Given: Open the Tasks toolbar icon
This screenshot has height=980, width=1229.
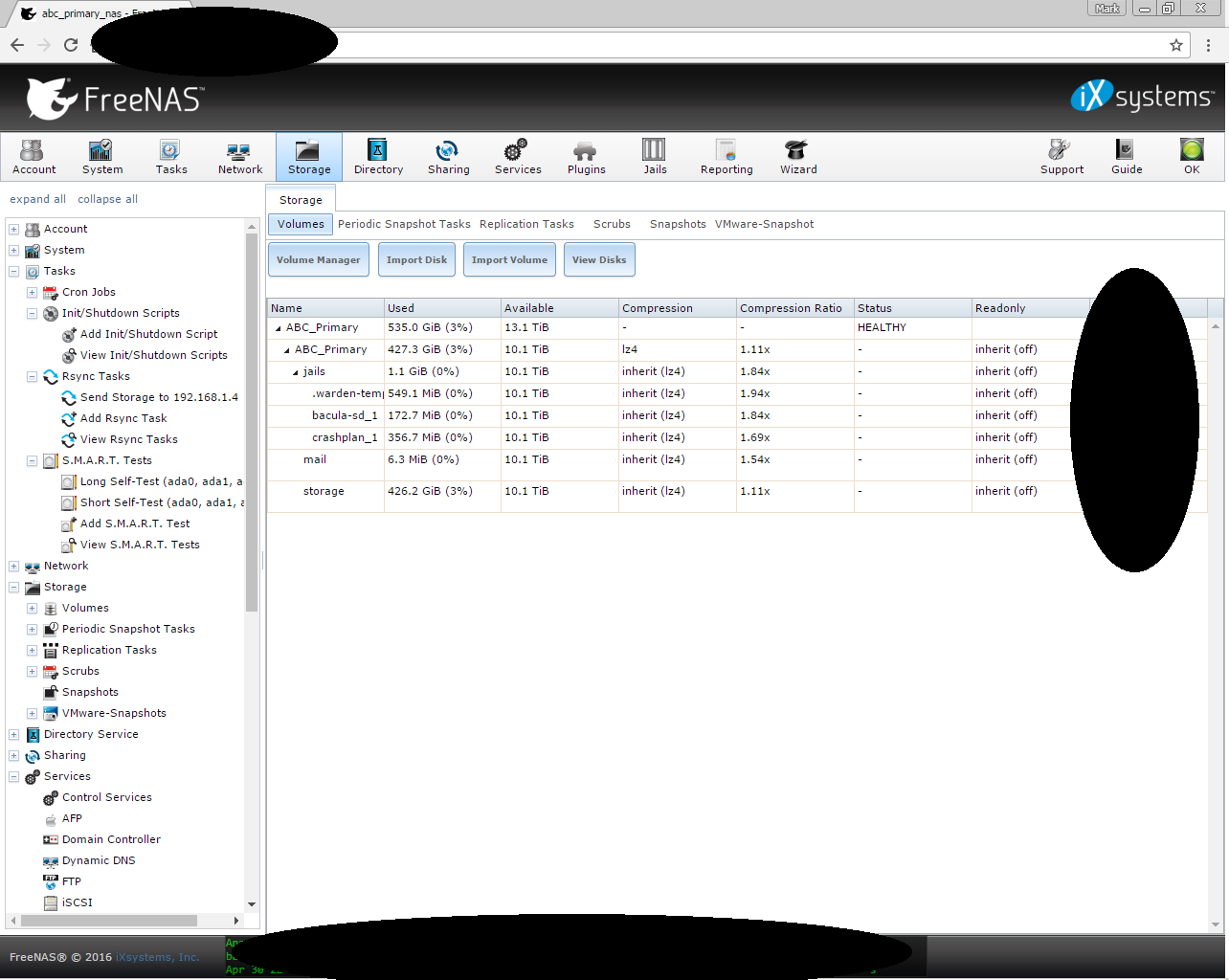Looking at the screenshot, I should 171,157.
